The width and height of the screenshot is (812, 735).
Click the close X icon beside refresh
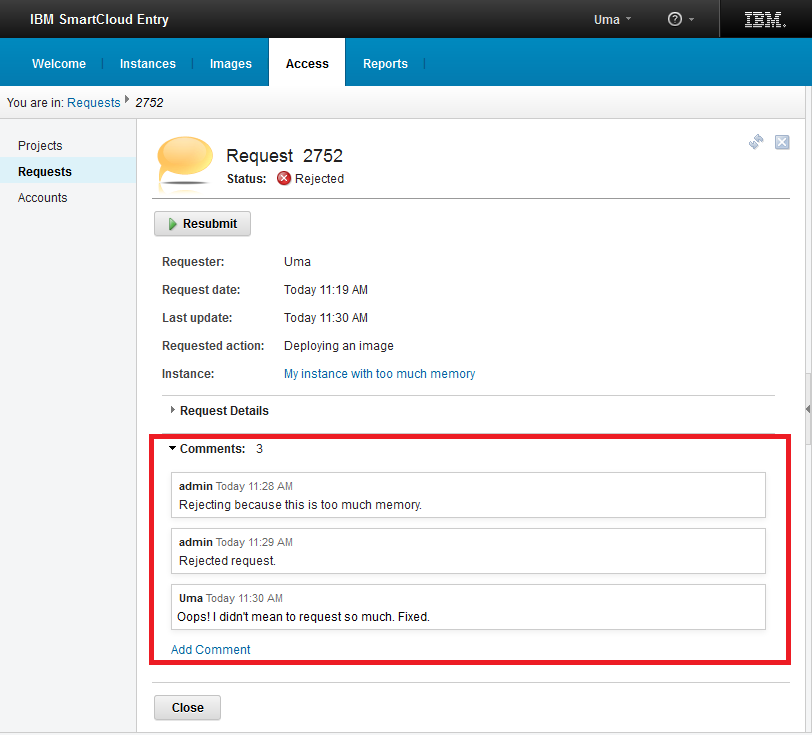coord(782,142)
